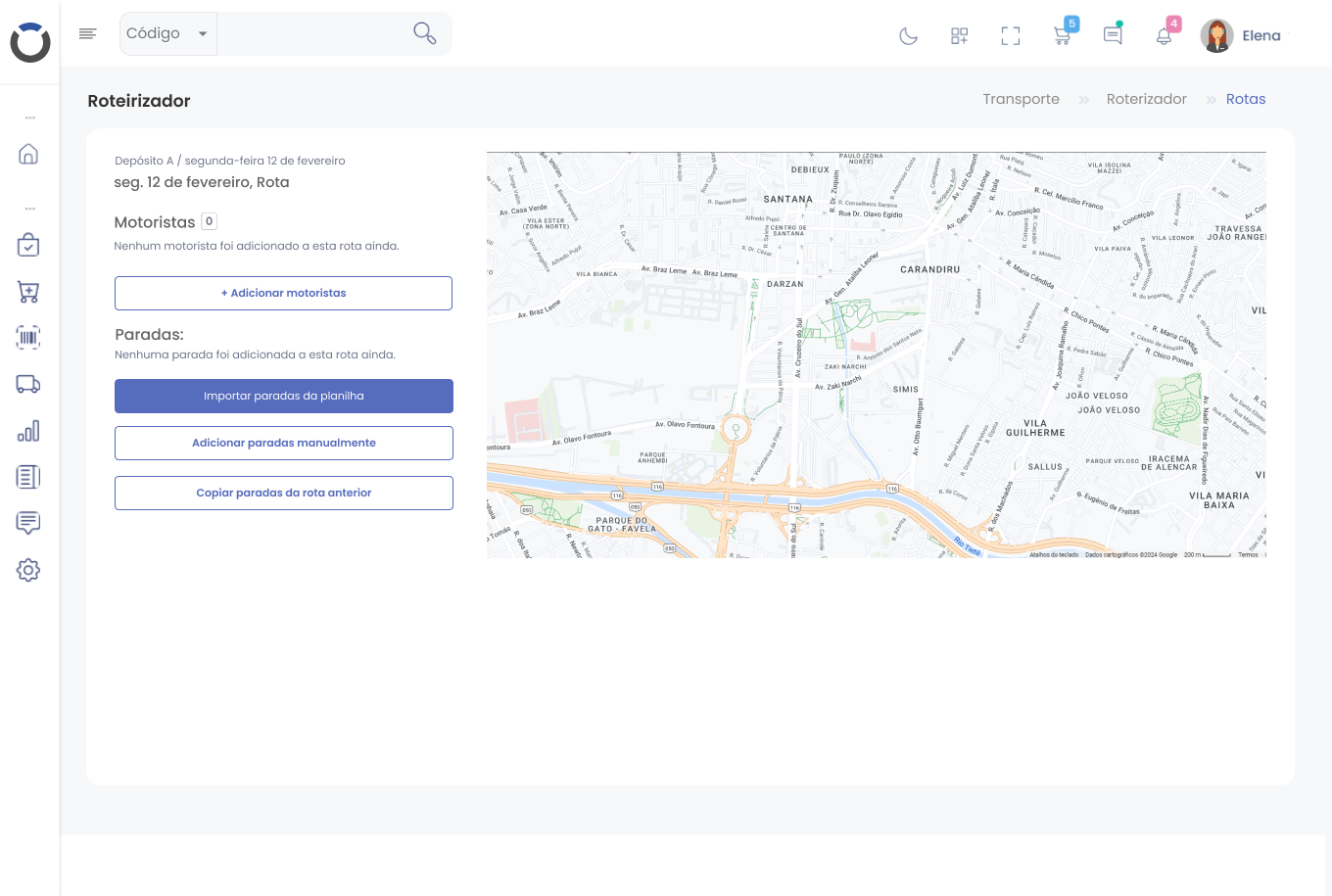Open the apps grid icon
This screenshot has height=896, width=1332.
coord(960,36)
